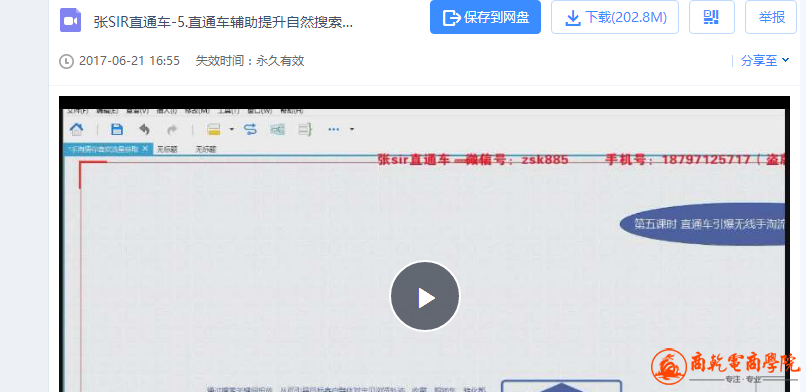Viewport: 806px width, 392px height.
Task: Click the clock icon beside the upload date
Action: (x=66, y=62)
